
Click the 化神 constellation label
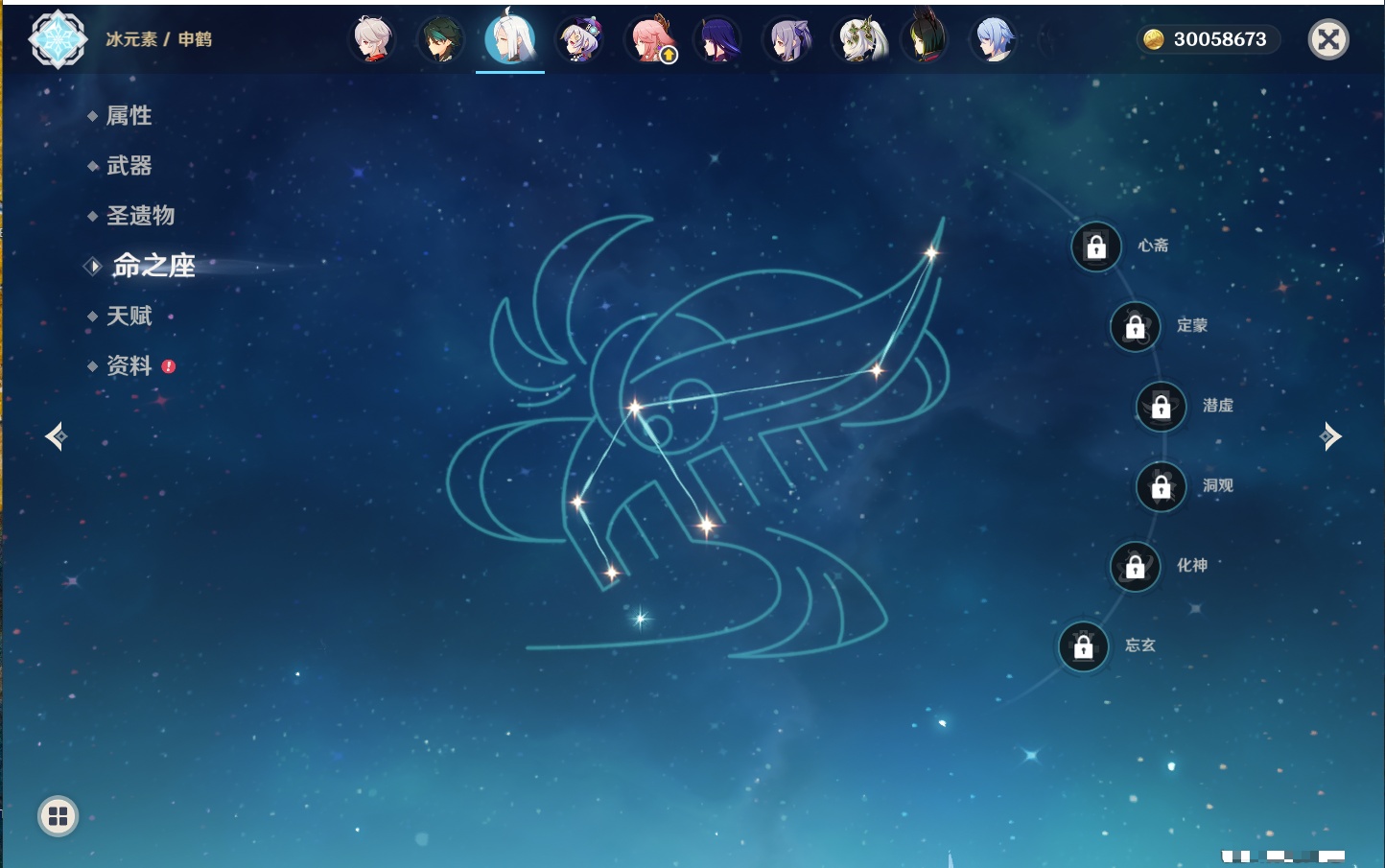[1192, 565]
